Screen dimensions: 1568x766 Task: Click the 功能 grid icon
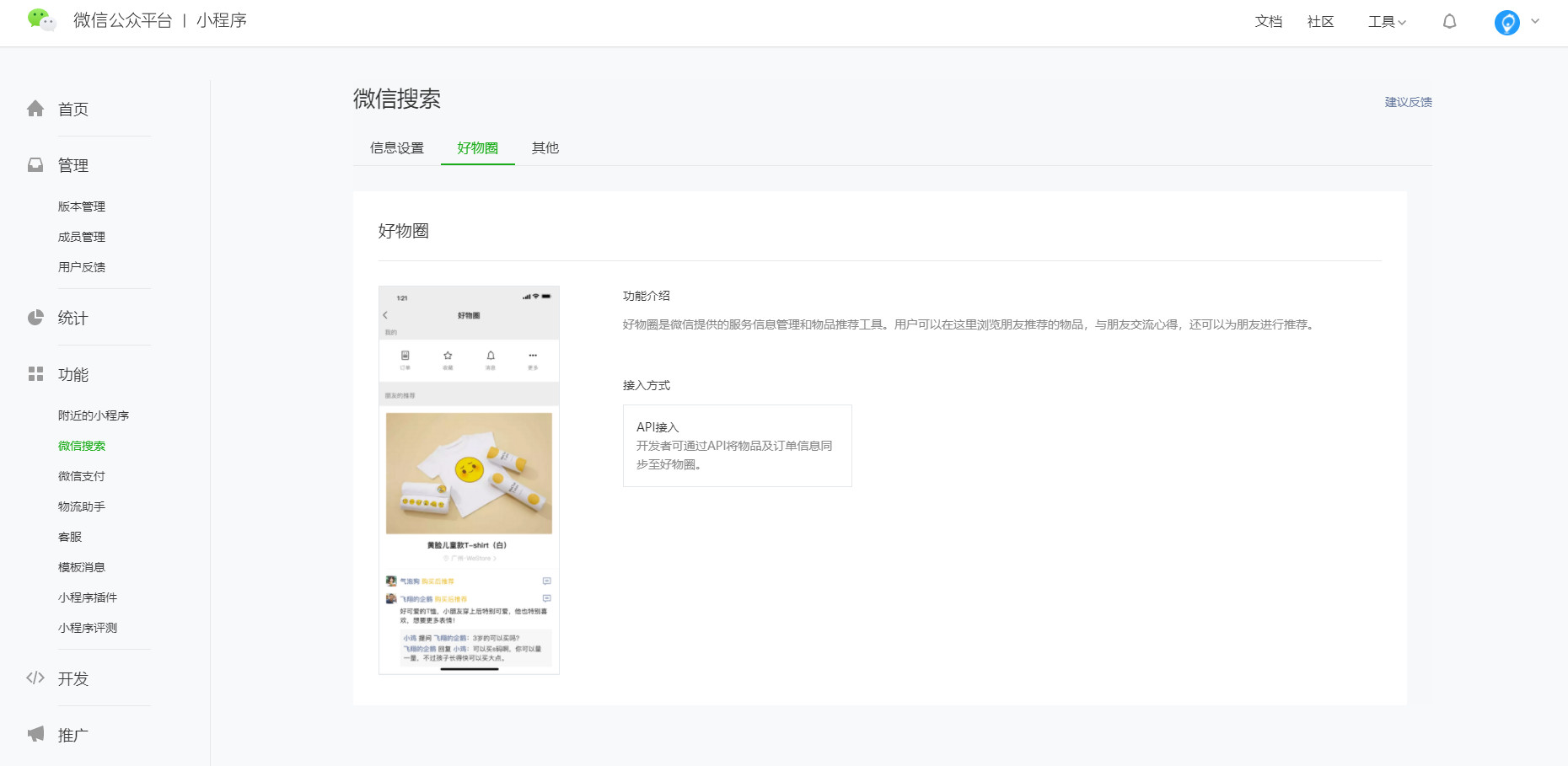[x=35, y=374]
